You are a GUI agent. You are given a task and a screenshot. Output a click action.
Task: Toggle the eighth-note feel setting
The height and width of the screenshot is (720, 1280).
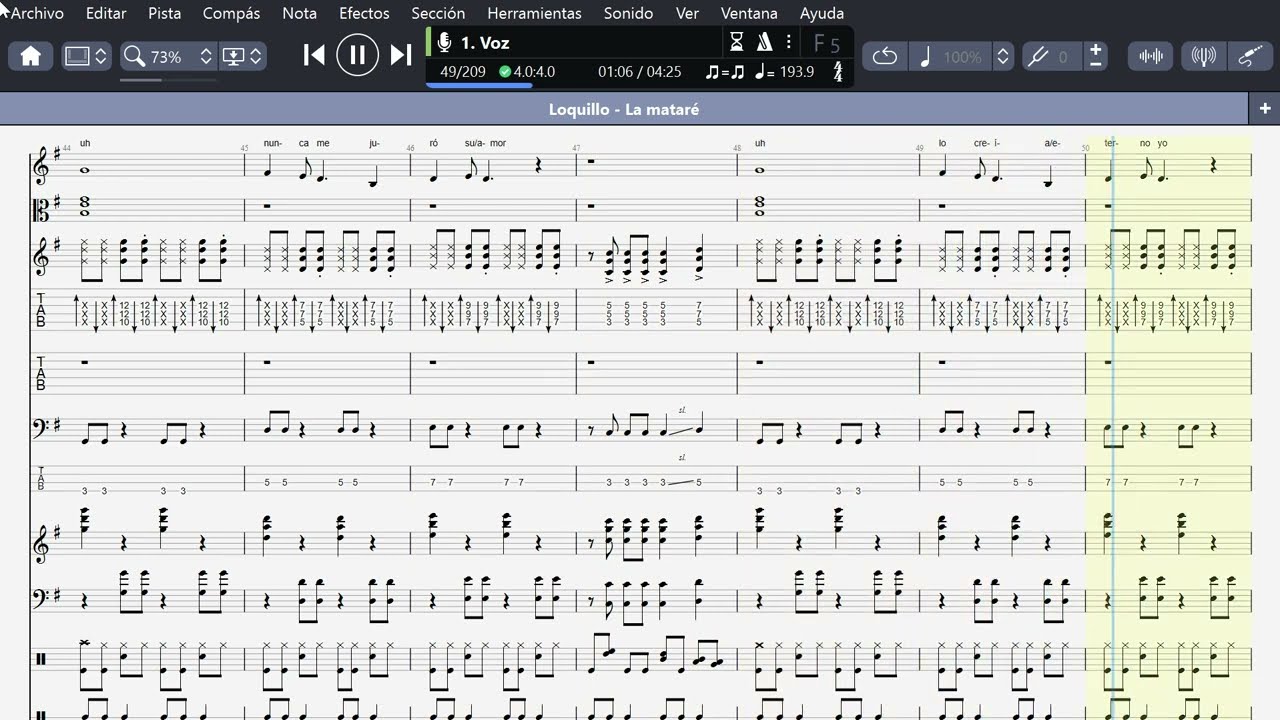tap(725, 72)
